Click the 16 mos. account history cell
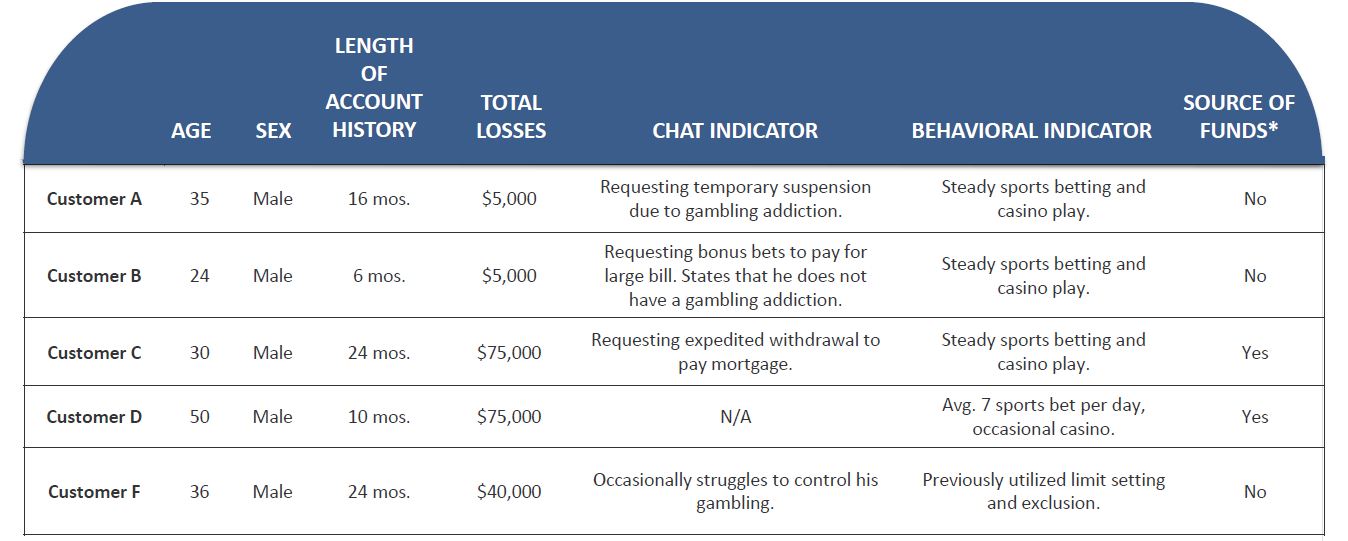Screen dimensions: 1348x541 pyautogui.click(x=379, y=199)
